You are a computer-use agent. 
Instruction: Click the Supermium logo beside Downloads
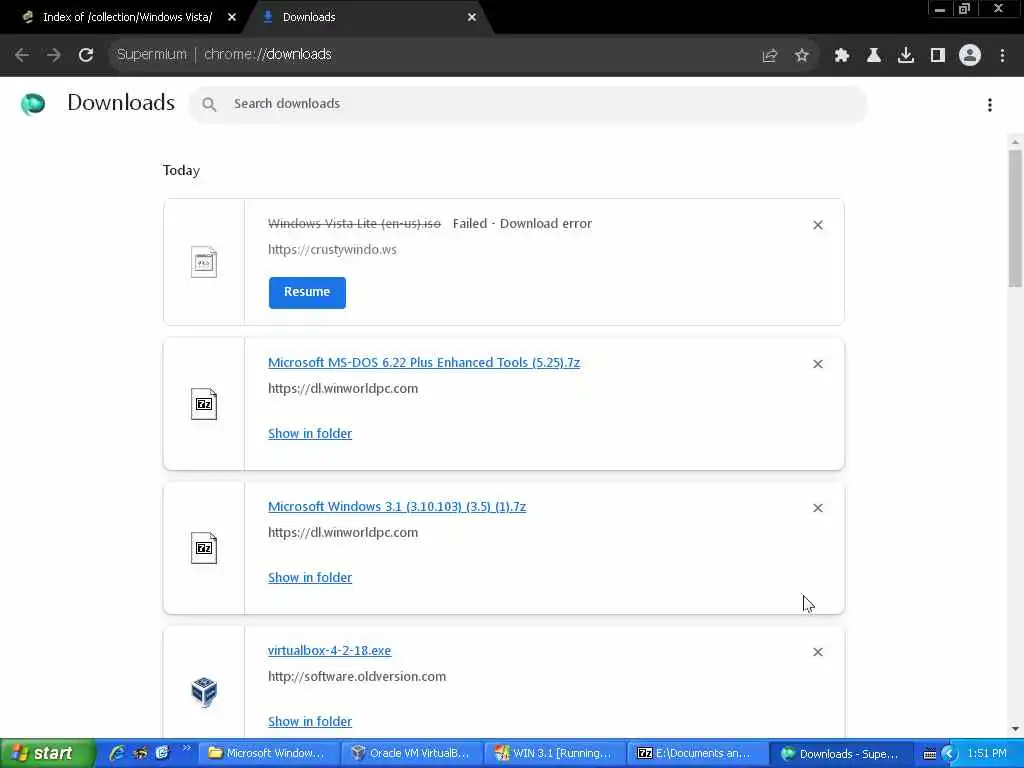(x=33, y=104)
